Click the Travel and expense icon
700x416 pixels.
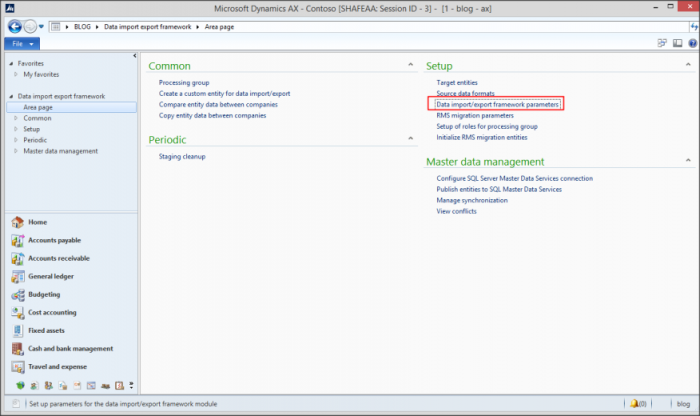(x=18, y=366)
